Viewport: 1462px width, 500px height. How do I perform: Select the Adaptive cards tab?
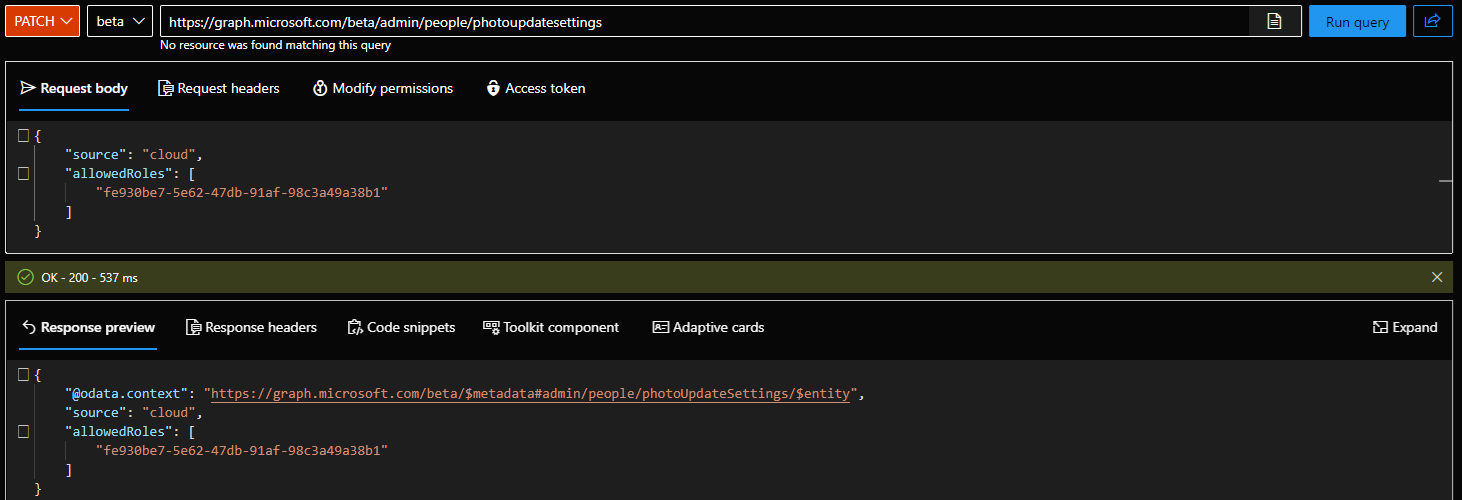point(708,327)
